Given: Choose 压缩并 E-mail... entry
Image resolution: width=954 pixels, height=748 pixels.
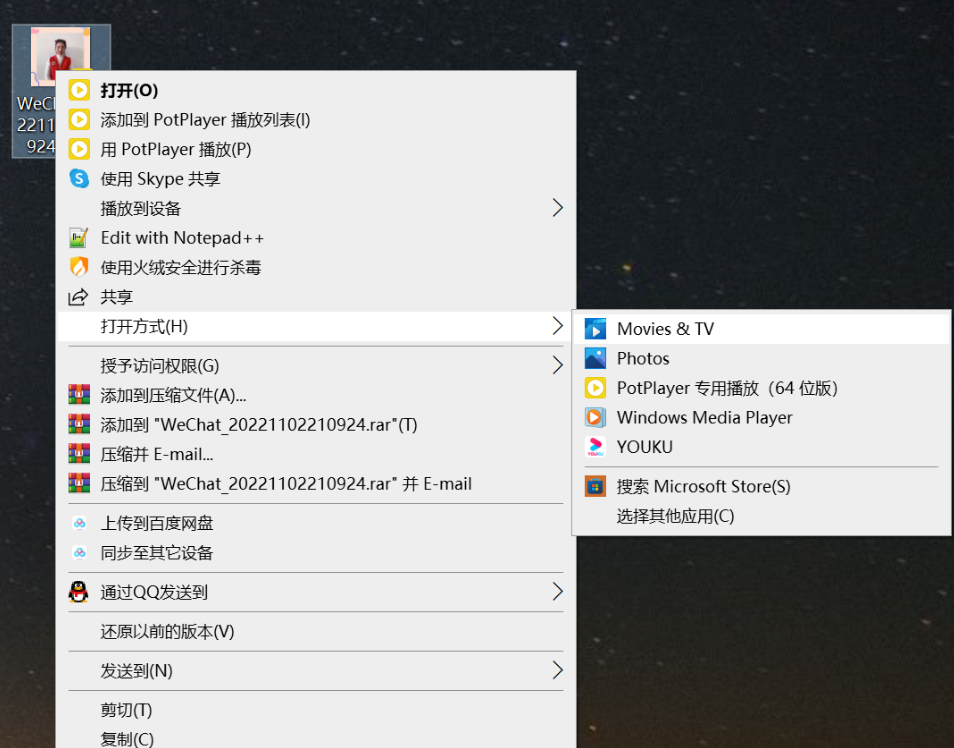Looking at the screenshot, I should [x=316, y=454].
